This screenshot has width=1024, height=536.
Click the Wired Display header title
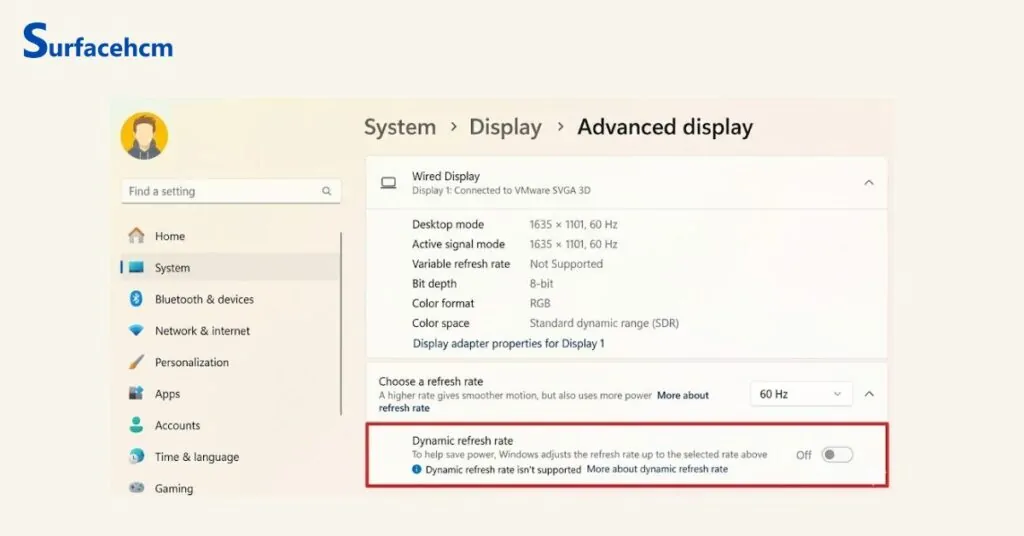pyautogui.click(x=445, y=176)
